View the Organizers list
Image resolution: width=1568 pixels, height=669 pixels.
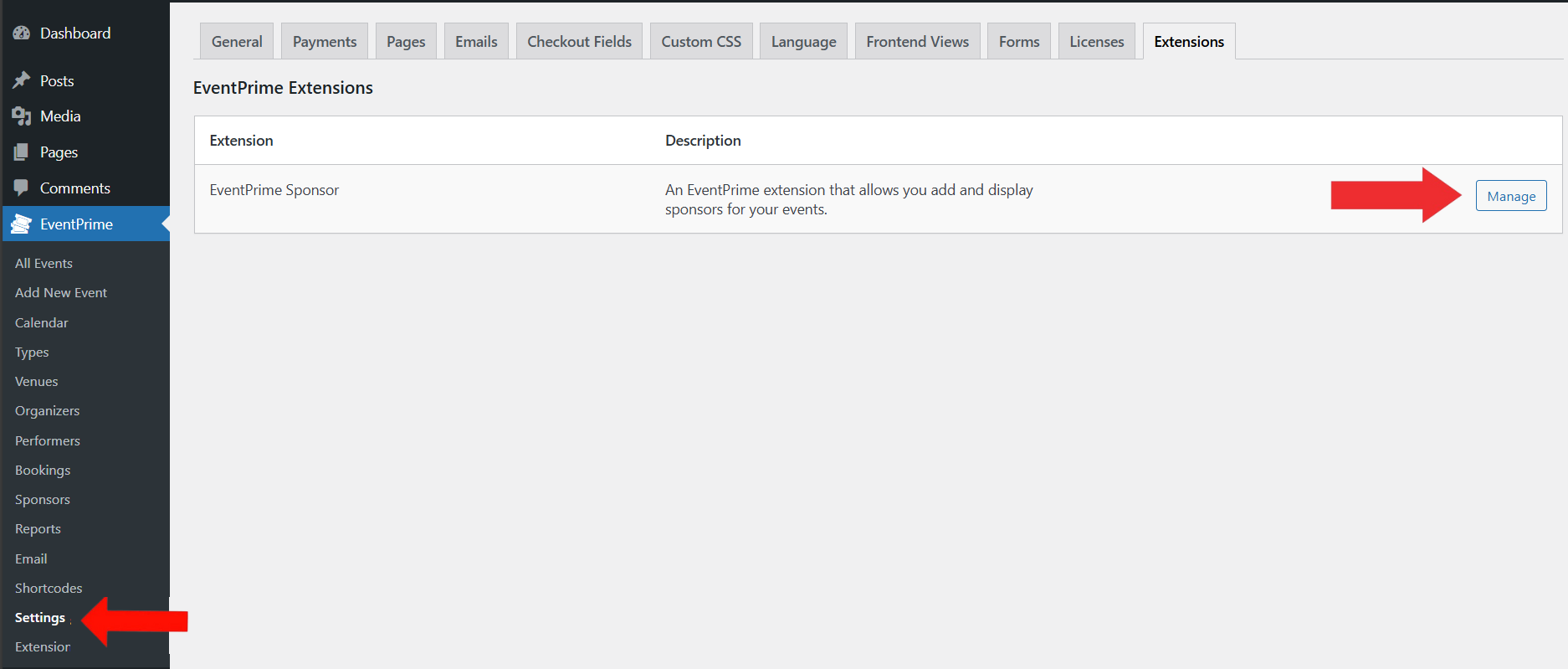pyautogui.click(x=48, y=411)
